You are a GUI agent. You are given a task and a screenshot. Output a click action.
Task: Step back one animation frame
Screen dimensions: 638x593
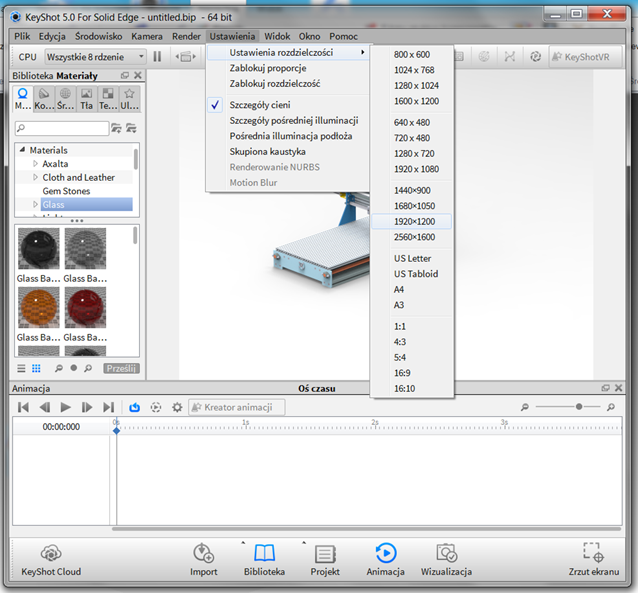pyautogui.click(x=44, y=407)
